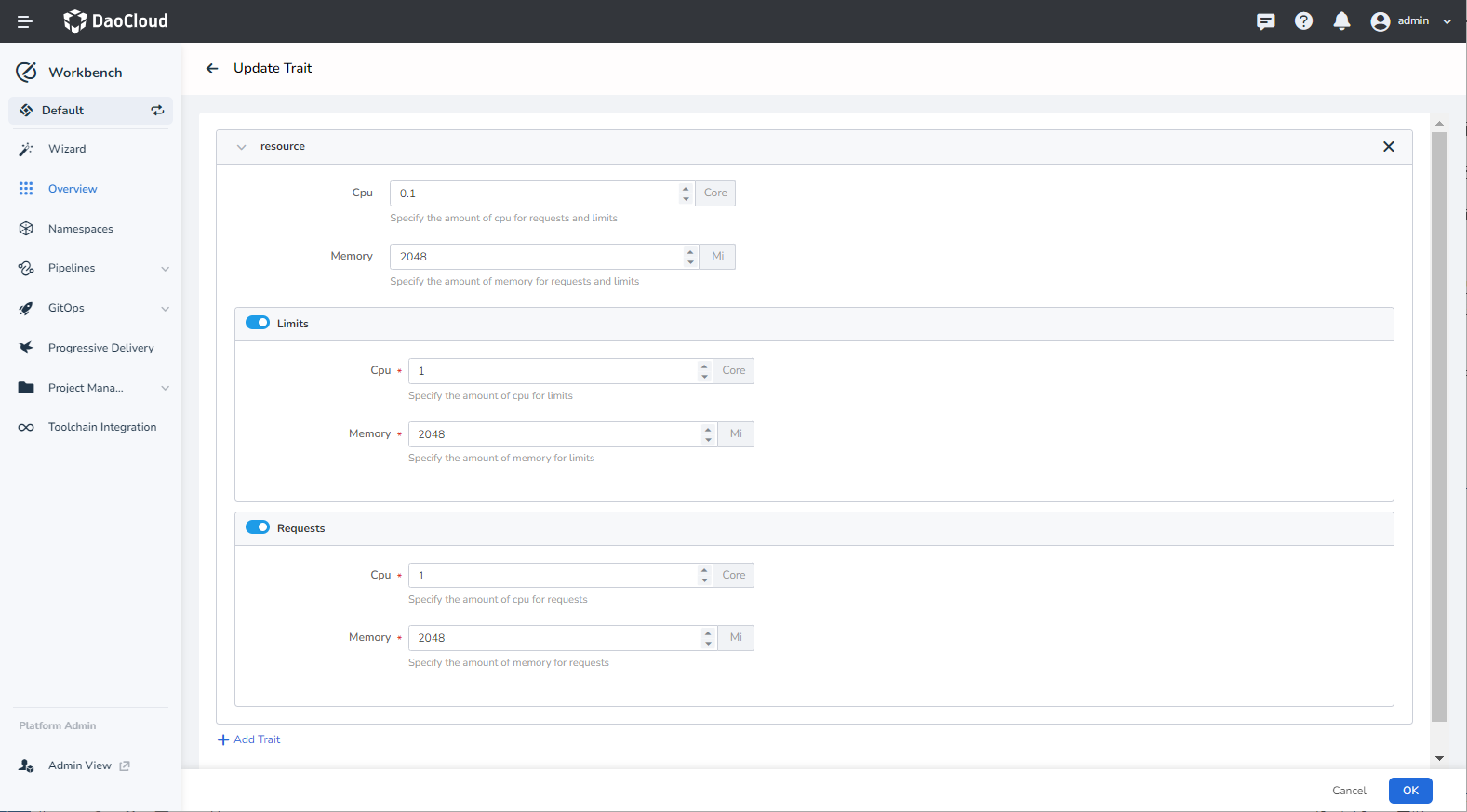Click the back arrow beside Update Trait

click(x=212, y=69)
